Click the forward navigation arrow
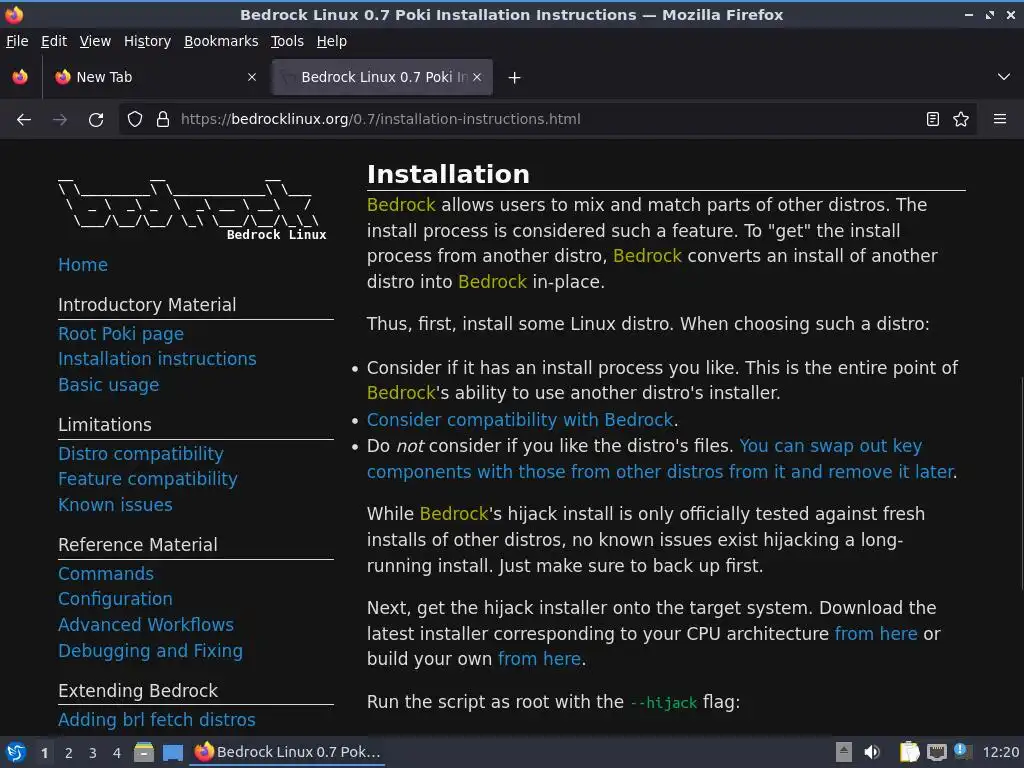 (60, 120)
